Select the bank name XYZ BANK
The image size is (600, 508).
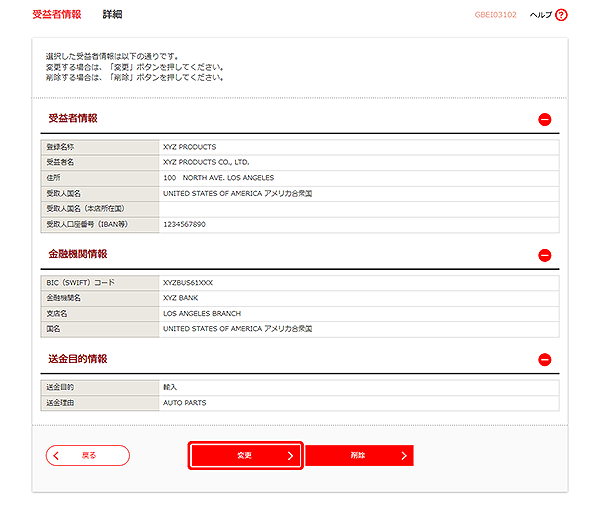[x=181, y=298]
